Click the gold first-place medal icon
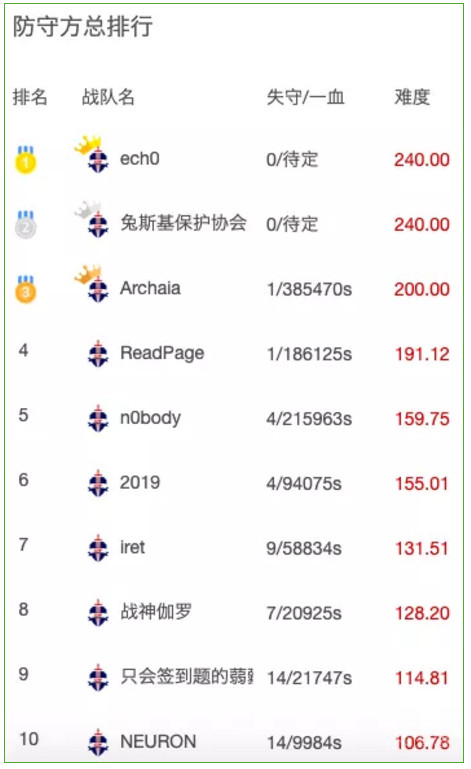Image resolution: width=471 pixels, height=769 pixels. point(26,159)
